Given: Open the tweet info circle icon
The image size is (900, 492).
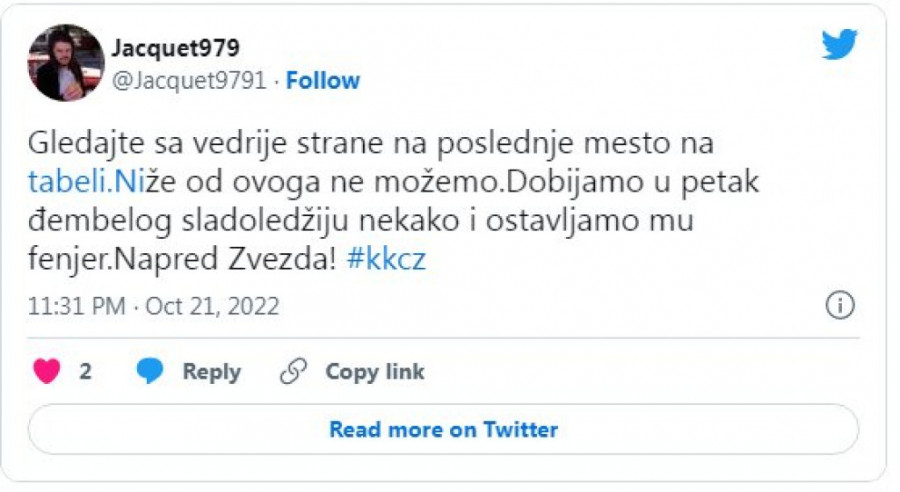Looking at the screenshot, I should click(839, 306).
